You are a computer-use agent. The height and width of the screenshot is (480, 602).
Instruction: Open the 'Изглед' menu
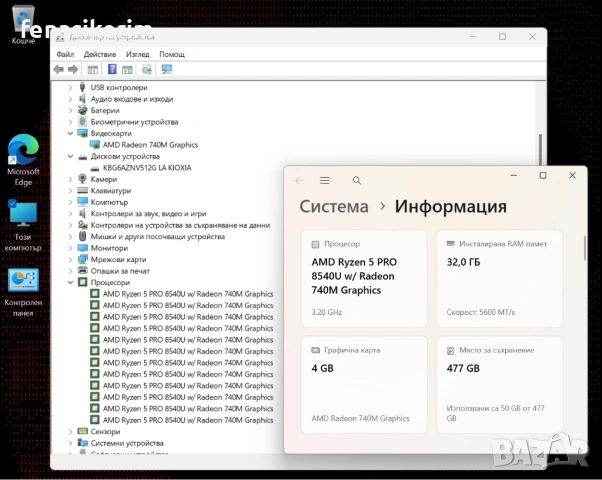[x=137, y=54]
